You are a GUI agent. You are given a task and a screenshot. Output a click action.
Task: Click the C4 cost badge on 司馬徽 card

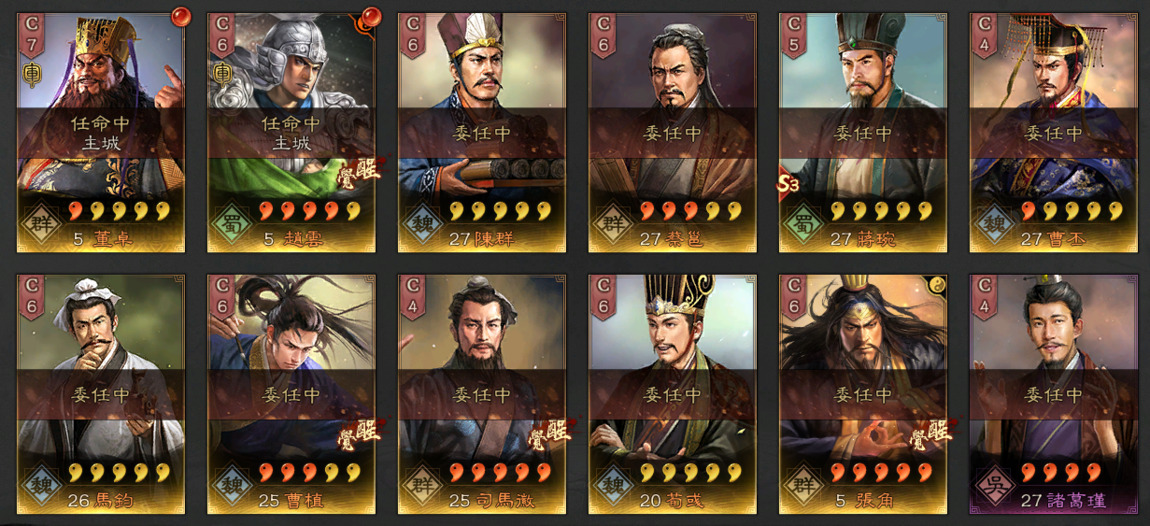pos(413,298)
